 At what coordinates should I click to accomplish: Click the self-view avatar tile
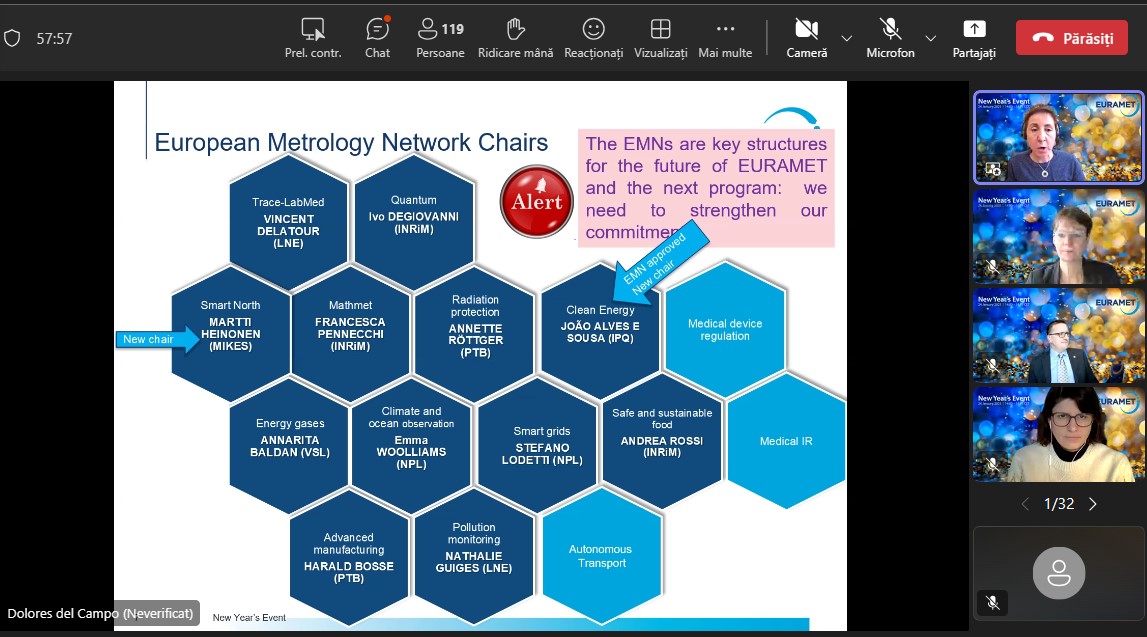pyautogui.click(x=1058, y=573)
